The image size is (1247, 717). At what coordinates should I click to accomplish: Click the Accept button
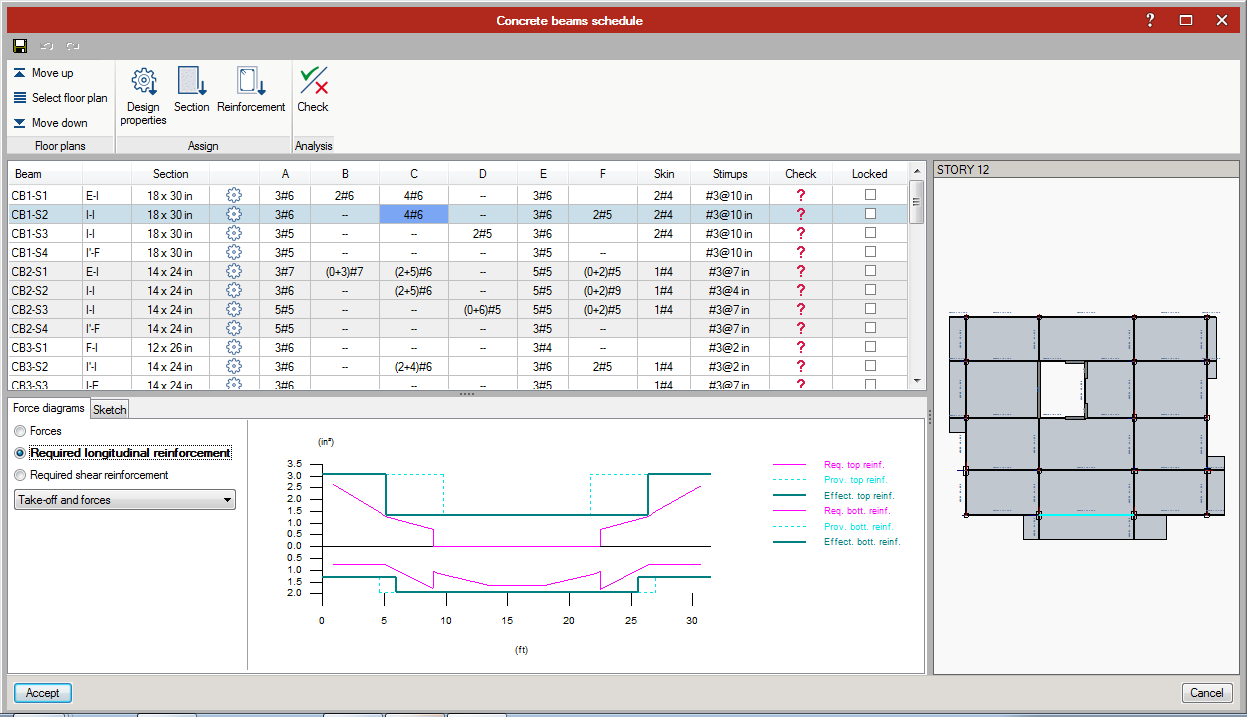[42, 692]
